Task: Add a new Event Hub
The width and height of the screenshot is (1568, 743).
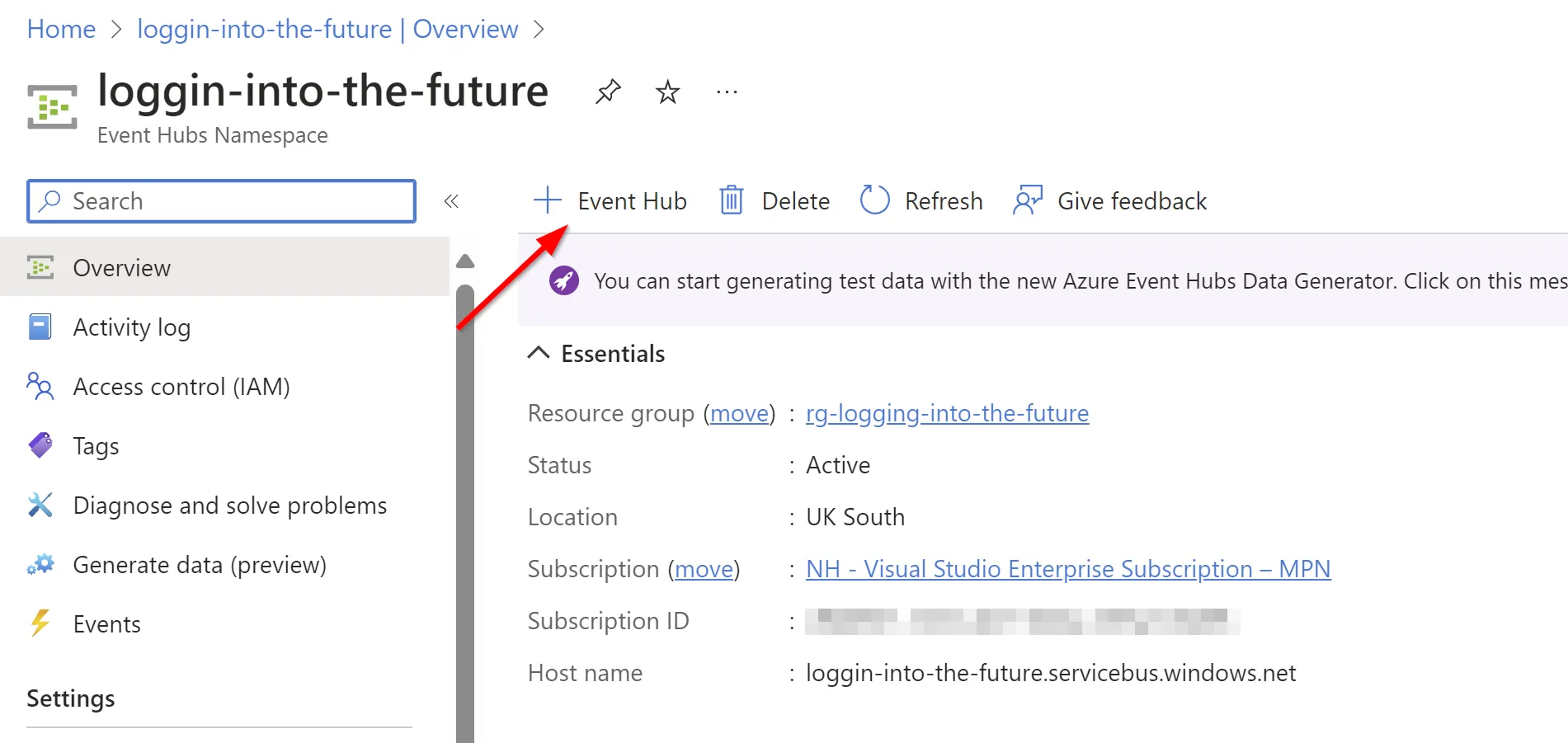Action: (x=610, y=200)
